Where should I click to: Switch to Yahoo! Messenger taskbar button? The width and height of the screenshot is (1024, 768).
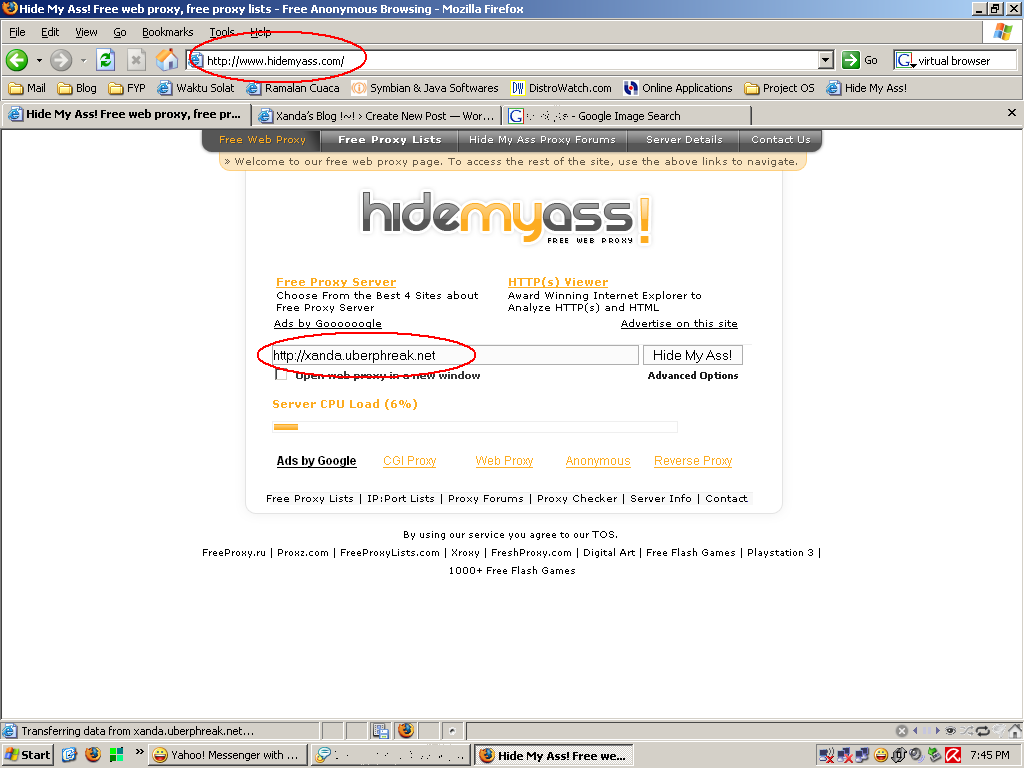[x=227, y=755]
